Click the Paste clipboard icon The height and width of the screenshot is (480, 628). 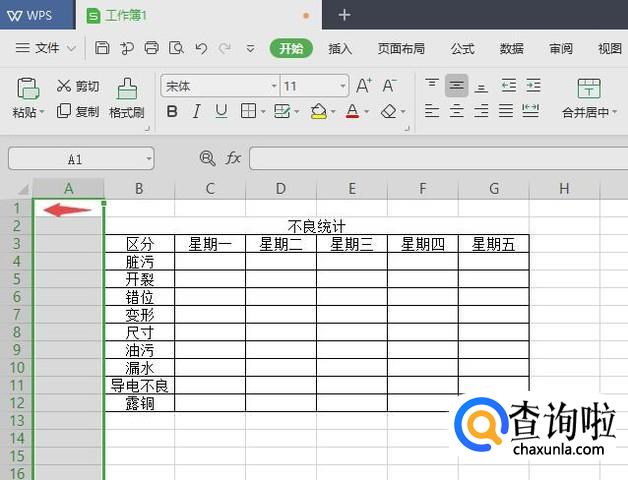(28, 89)
